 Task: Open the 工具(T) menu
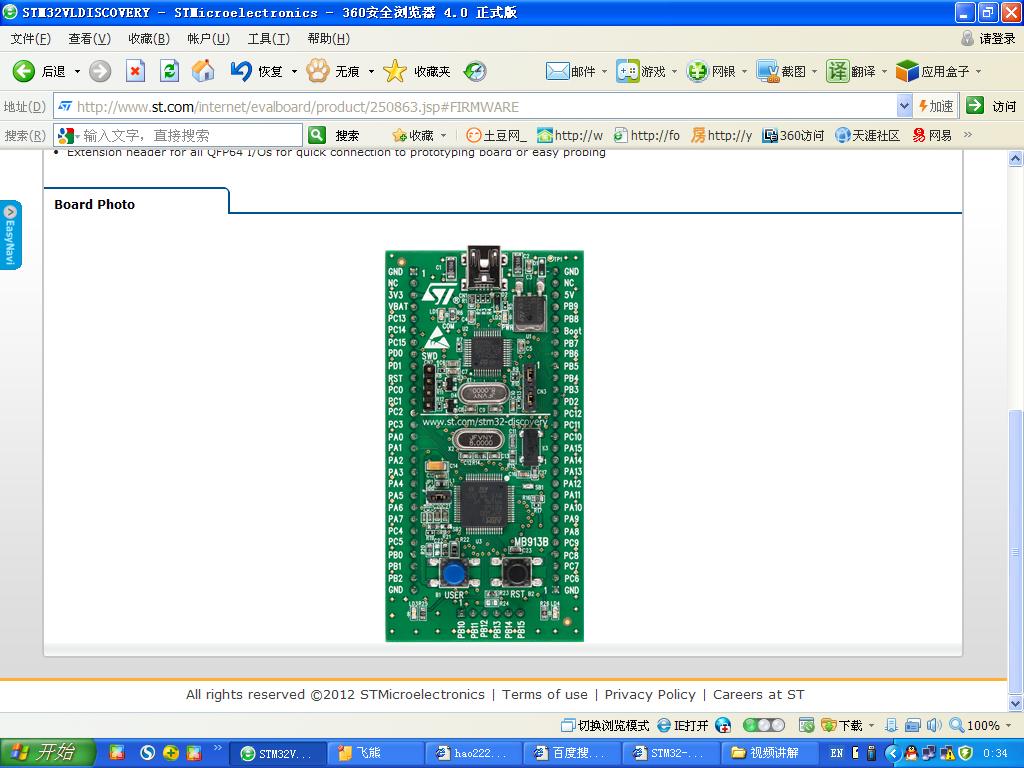(268, 39)
